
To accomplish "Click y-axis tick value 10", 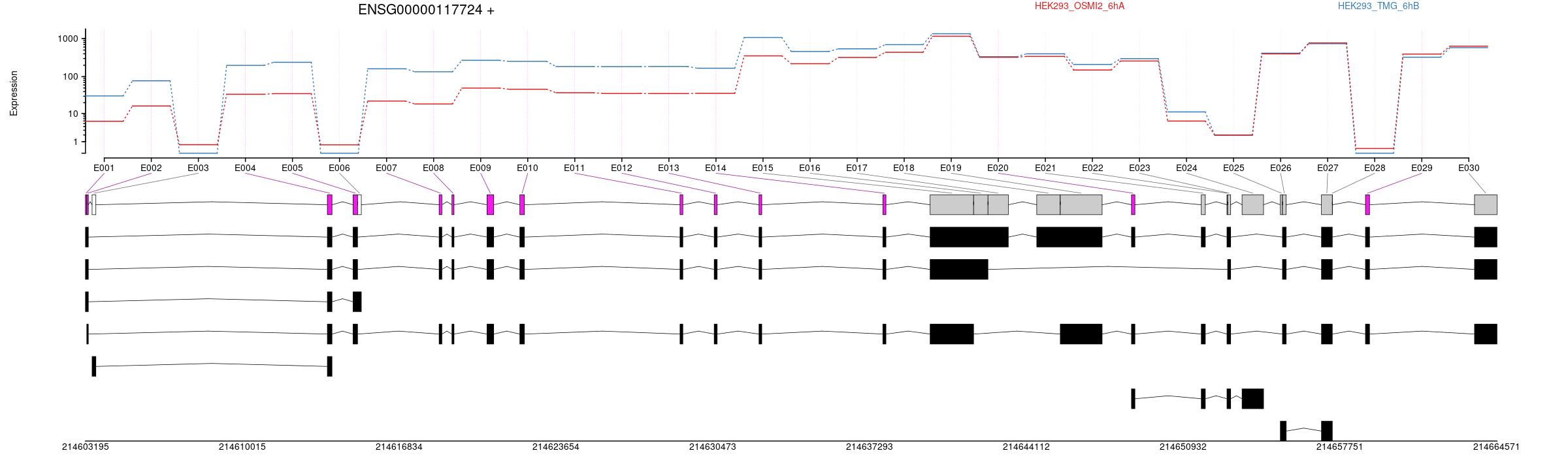I will 74,114.
